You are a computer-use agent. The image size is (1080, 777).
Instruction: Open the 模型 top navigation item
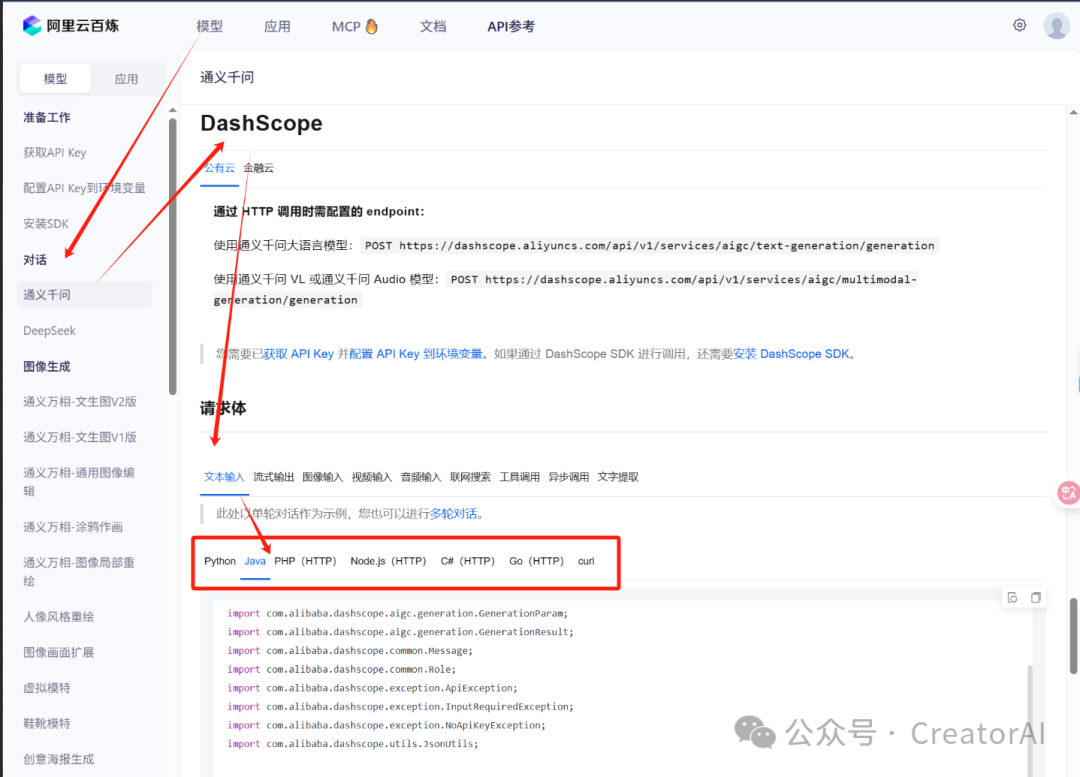[x=209, y=26]
